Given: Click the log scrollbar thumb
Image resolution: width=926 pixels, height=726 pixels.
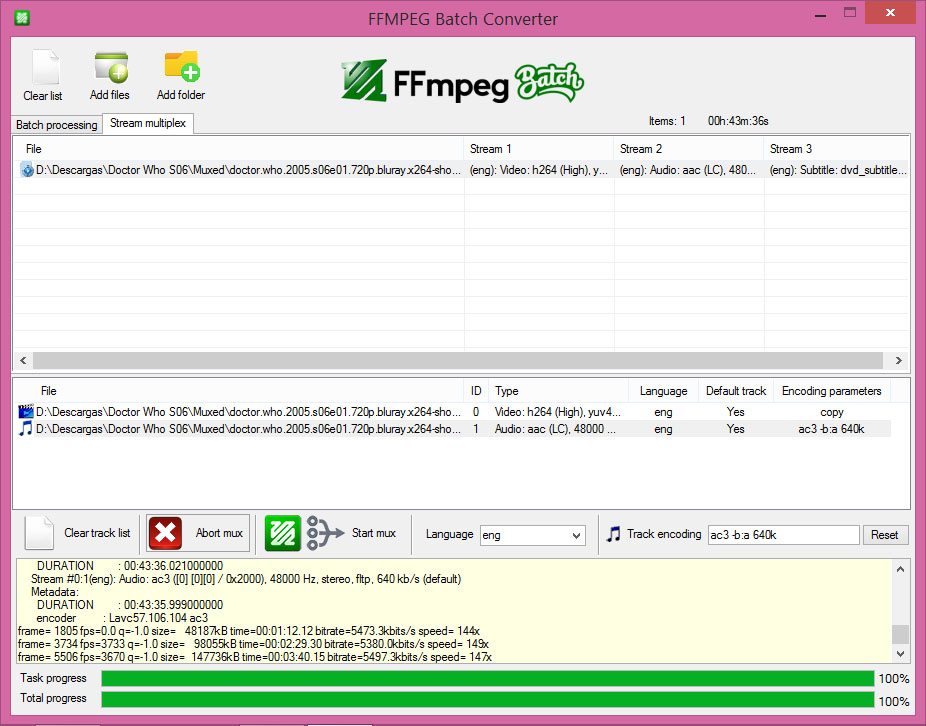Looking at the screenshot, I should [x=900, y=634].
